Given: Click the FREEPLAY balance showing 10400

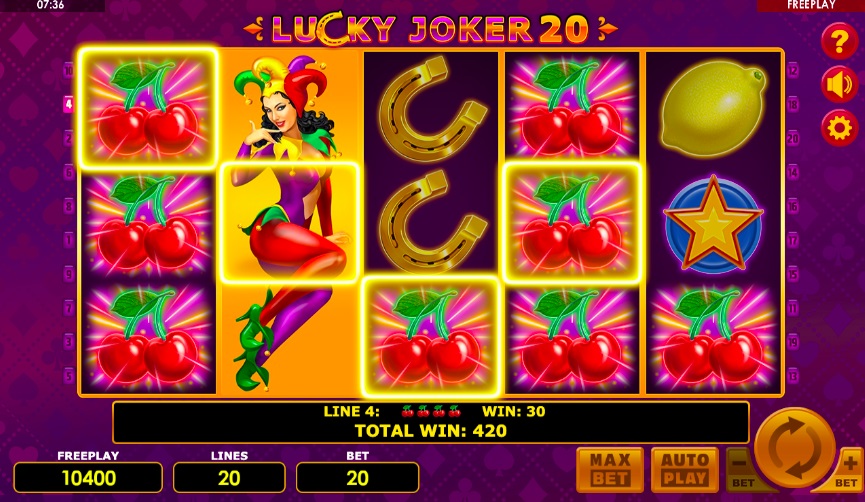Looking at the screenshot, I should 88,478.
